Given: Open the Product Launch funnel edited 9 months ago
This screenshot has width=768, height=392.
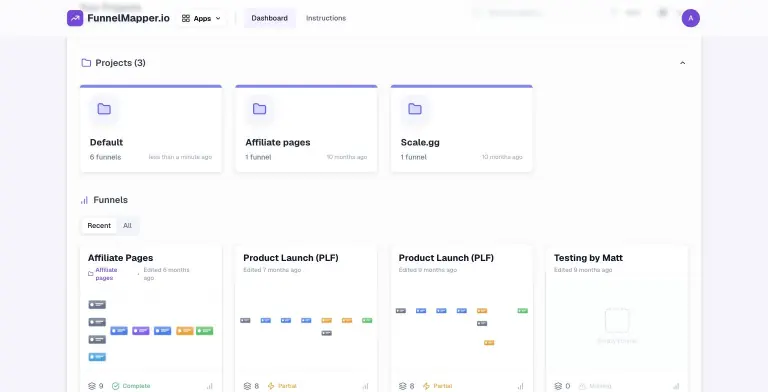Looking at the screenshot, I should pyautogui.click(x=446, y=258).
